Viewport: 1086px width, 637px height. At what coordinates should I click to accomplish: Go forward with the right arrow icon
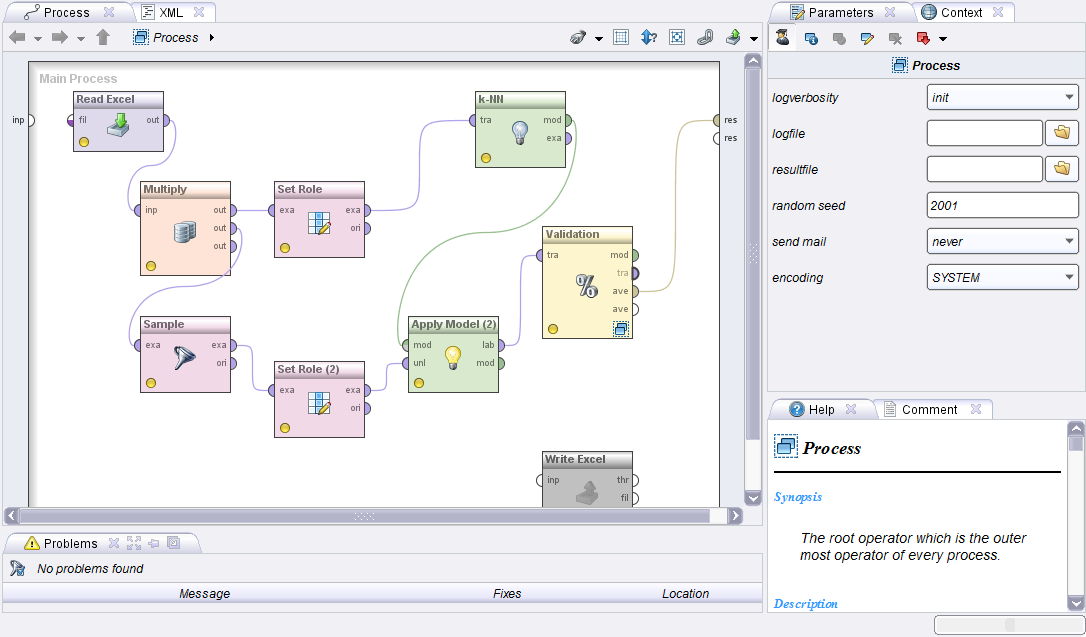click(x=60, y=37)
